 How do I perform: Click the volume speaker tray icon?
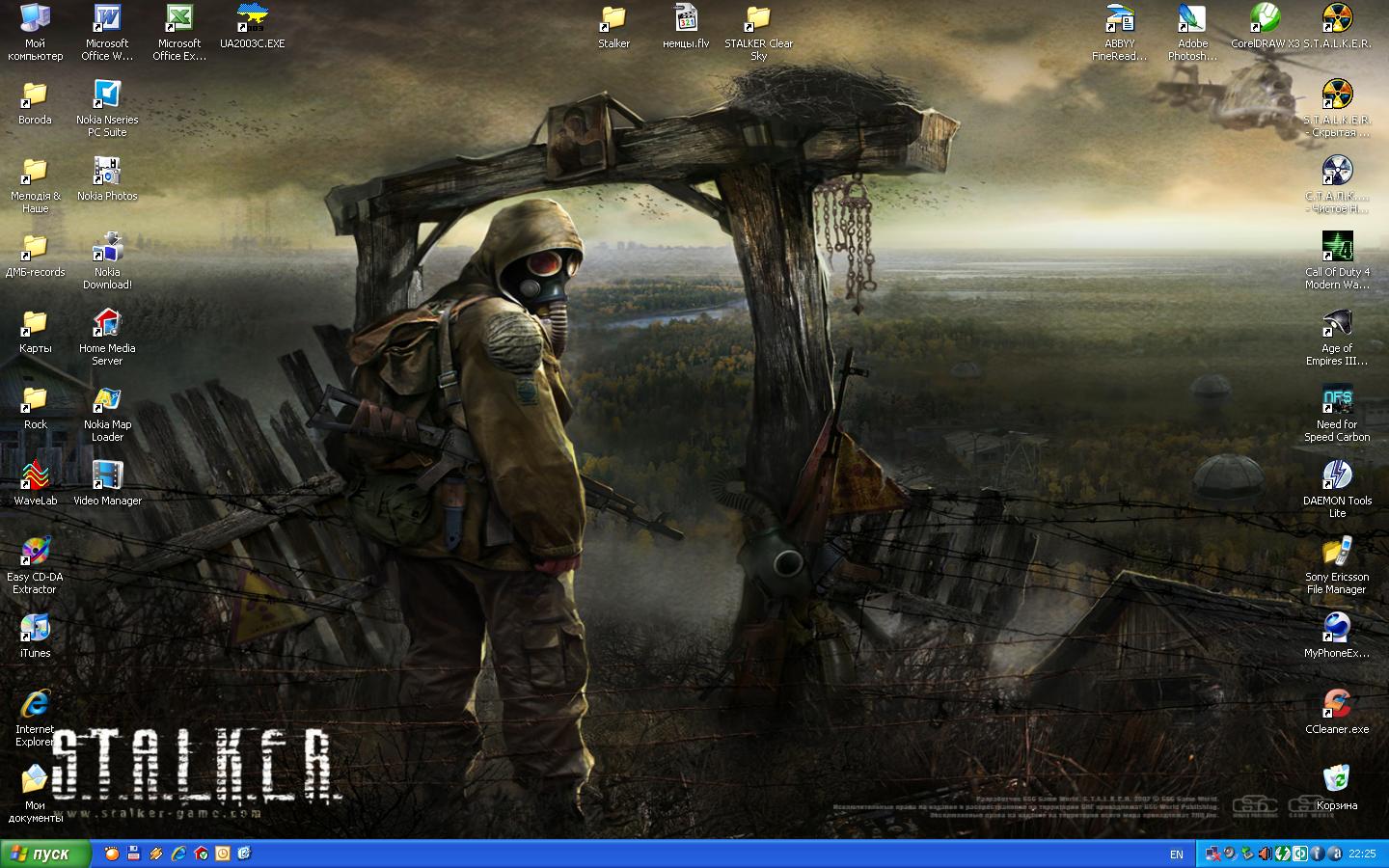(x=1265, y=854)
